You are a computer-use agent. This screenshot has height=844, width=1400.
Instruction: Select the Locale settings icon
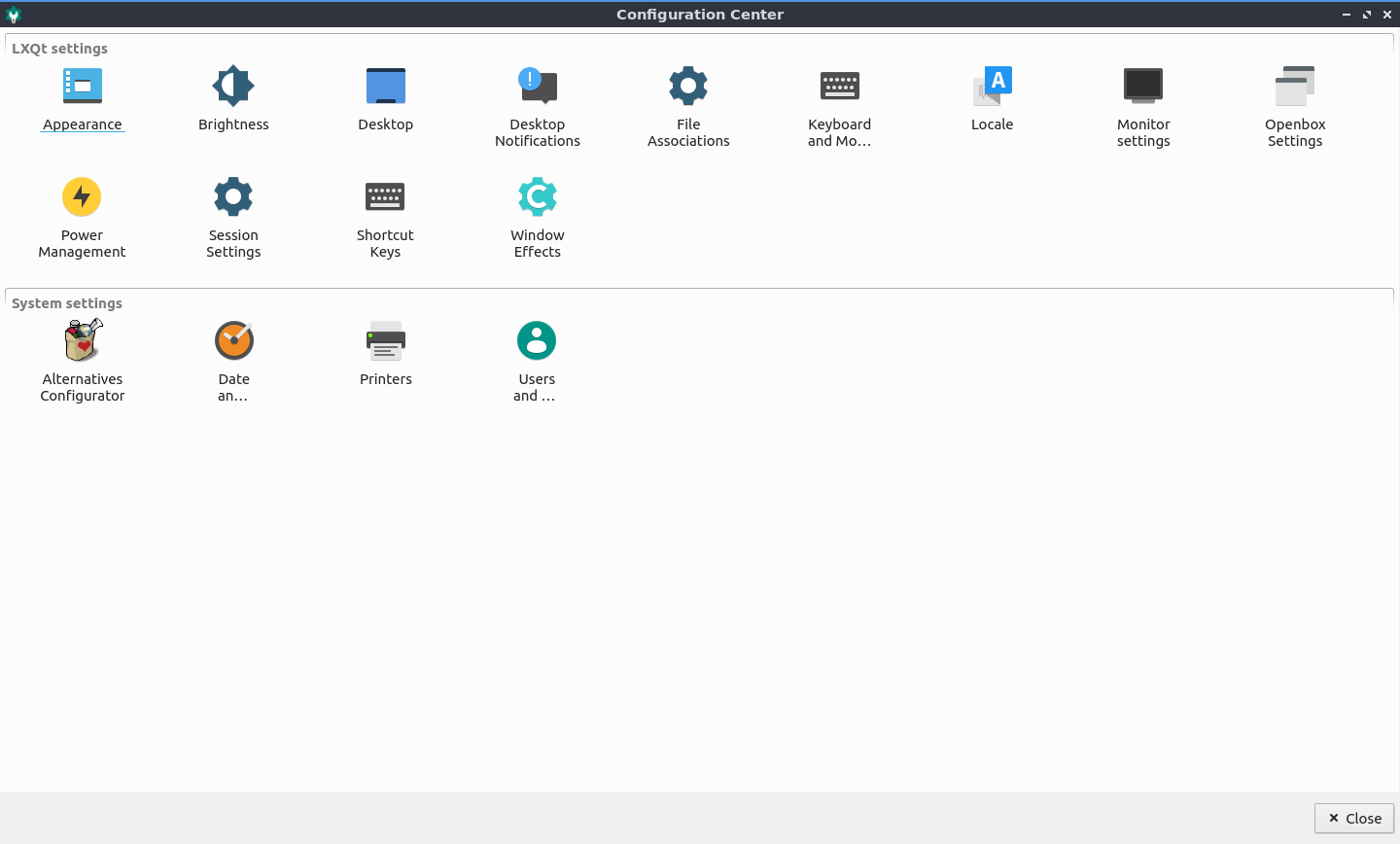click(993, 87)
